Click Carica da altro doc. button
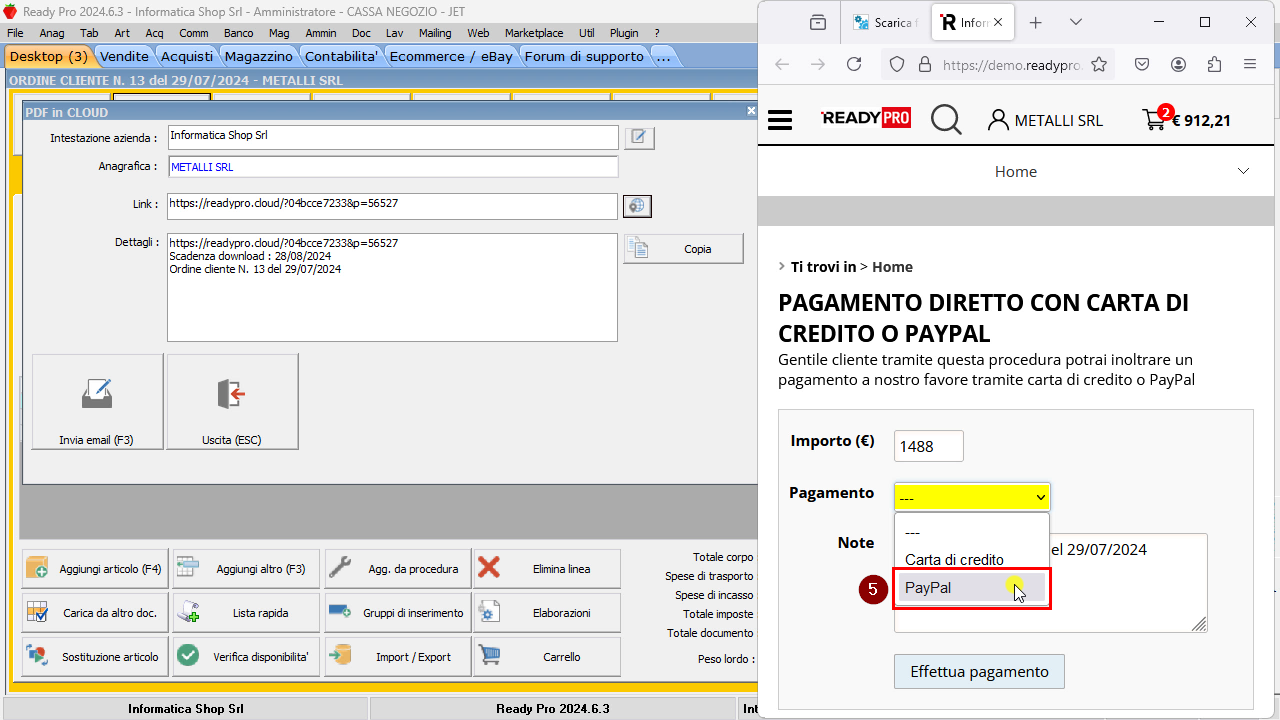 [x=95, y=613]
